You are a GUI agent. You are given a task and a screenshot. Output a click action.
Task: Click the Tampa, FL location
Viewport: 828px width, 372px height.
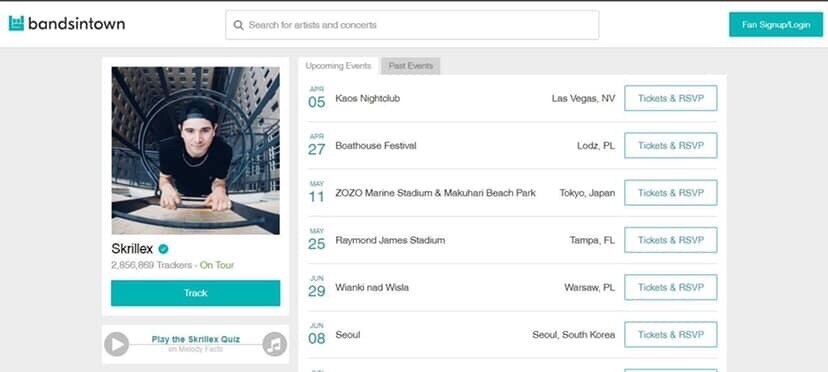tap(592, 240)
